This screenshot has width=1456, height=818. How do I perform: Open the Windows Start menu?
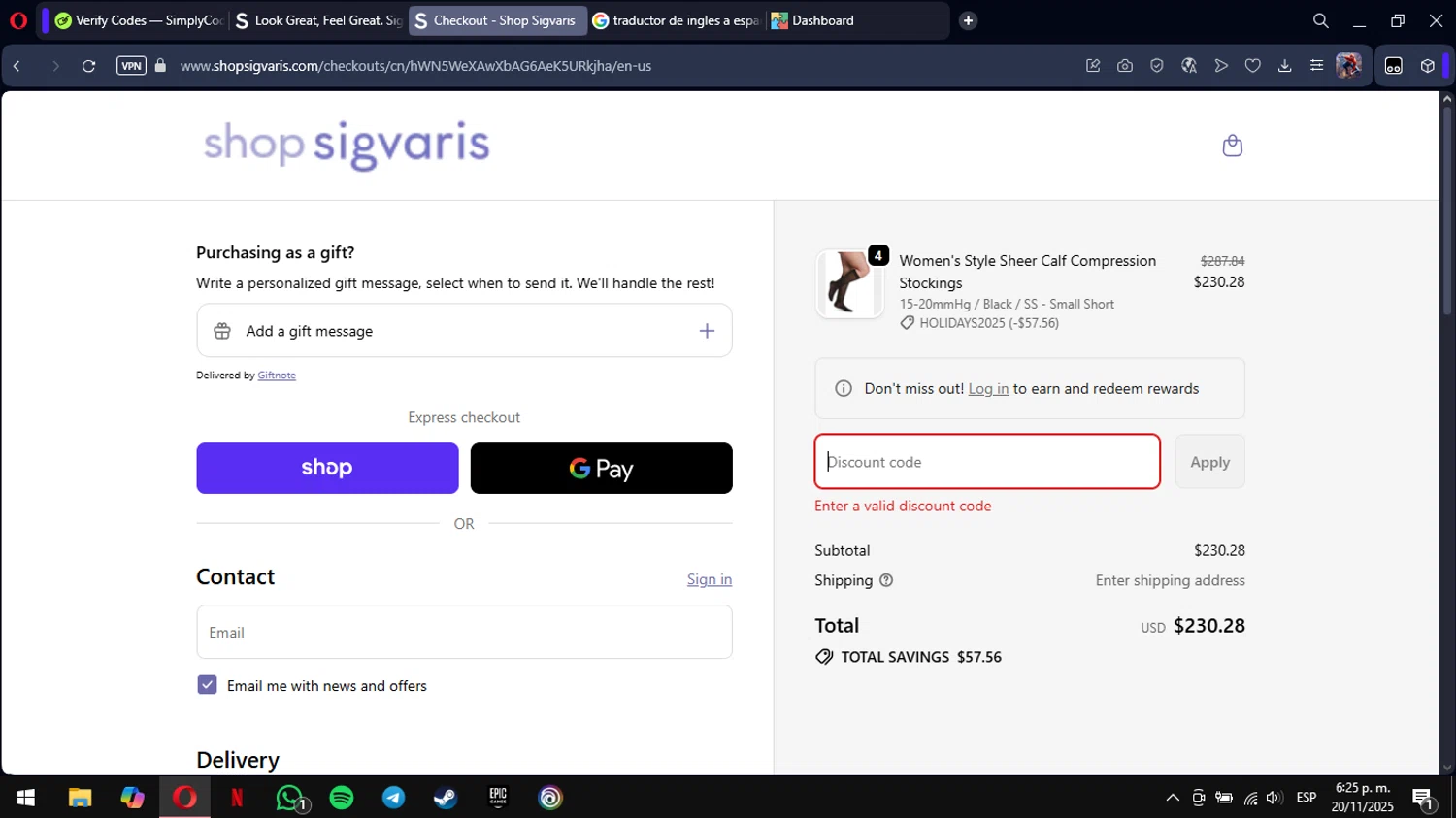26,798
